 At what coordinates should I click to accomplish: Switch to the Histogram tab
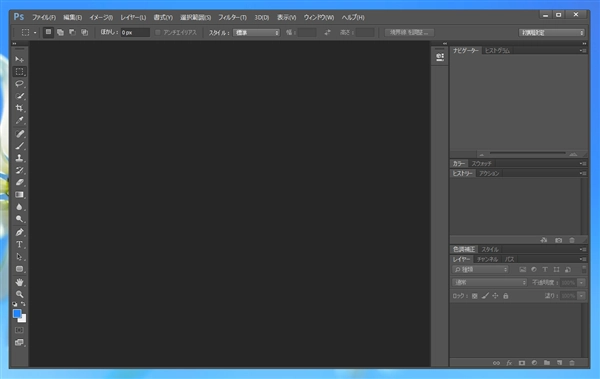click(497, 51)
